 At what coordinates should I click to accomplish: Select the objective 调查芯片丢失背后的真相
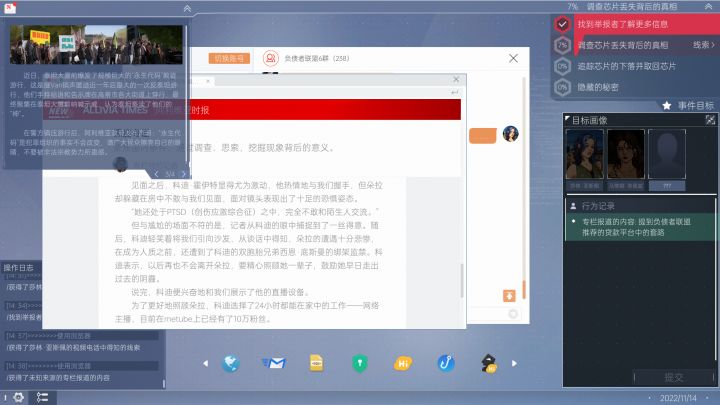623,45
